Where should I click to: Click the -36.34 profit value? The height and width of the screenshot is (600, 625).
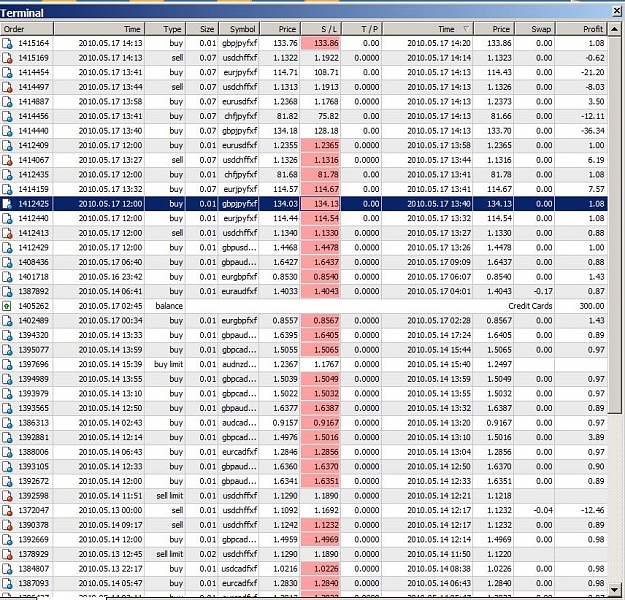tap(593, 131)
